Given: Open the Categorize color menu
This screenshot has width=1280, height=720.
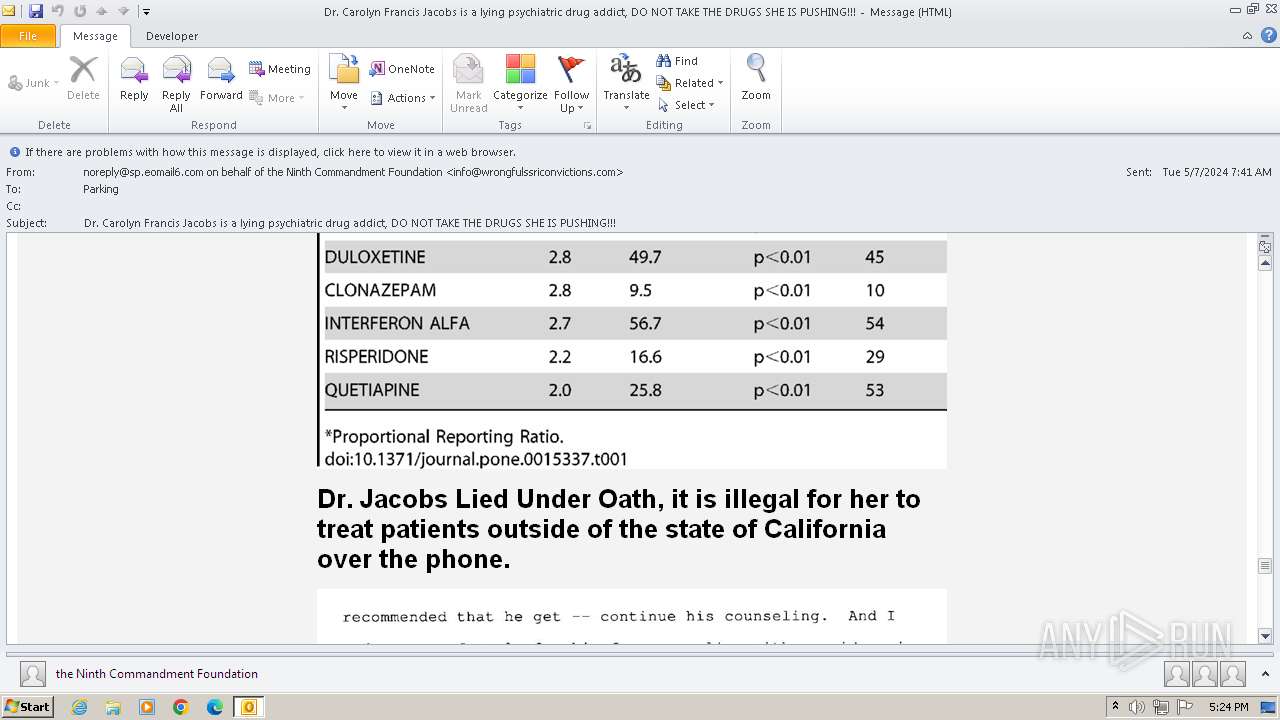Looking at the screenshot, I should 520,83.
